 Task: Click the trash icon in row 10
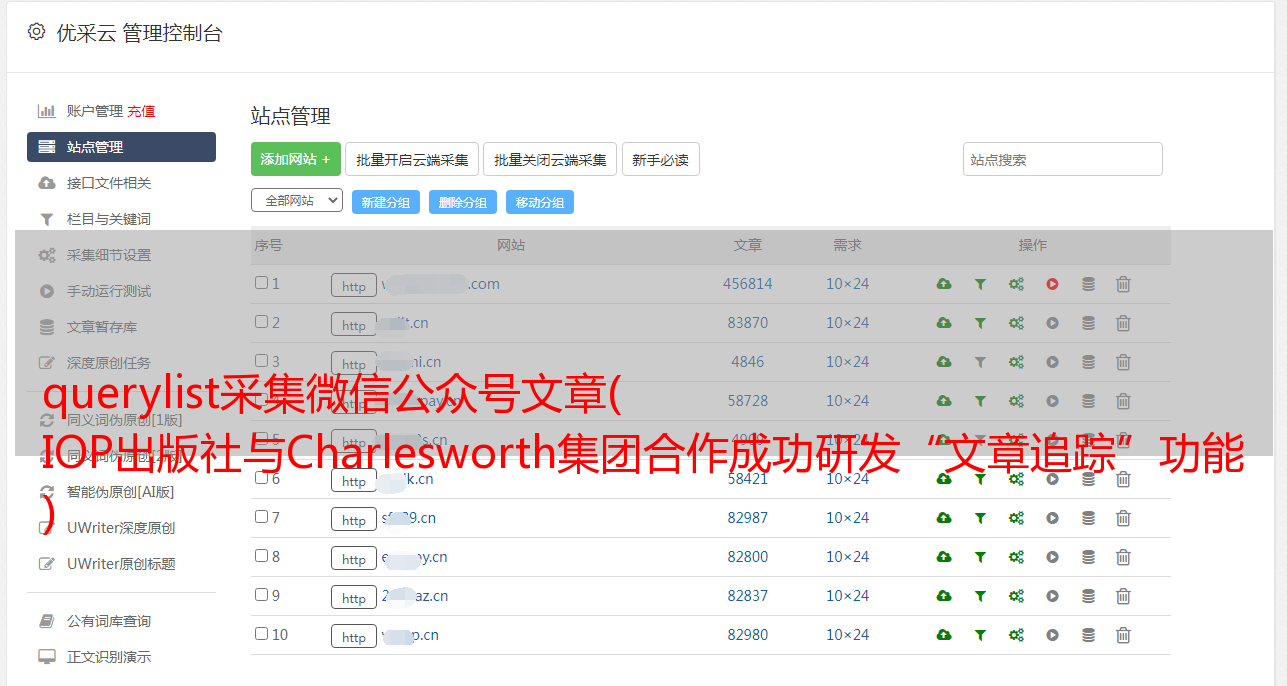(1123, 635)
